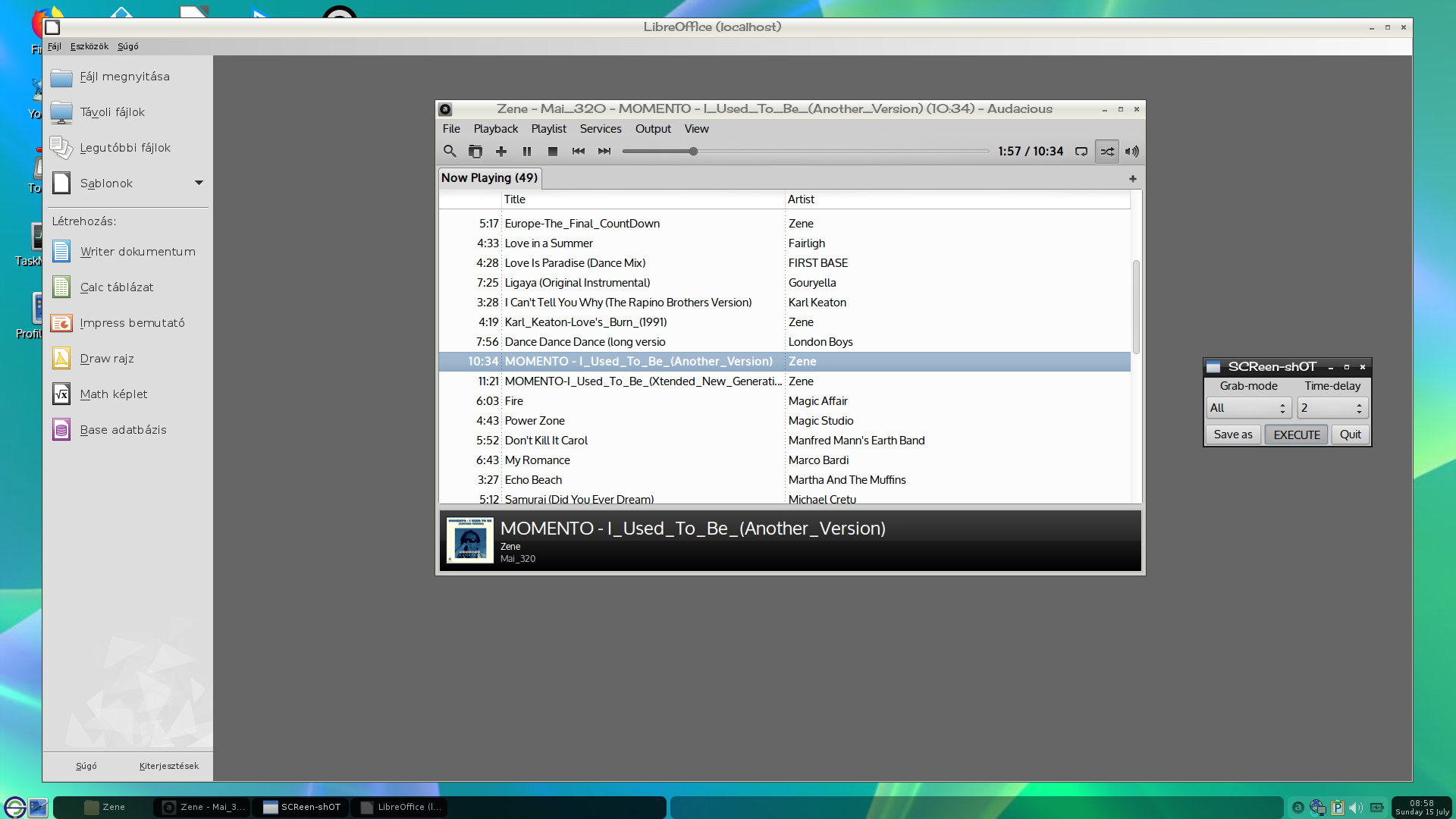This screenshot has width=1456, height=819.
Task: Click the stop playback button
Action: 552,151
